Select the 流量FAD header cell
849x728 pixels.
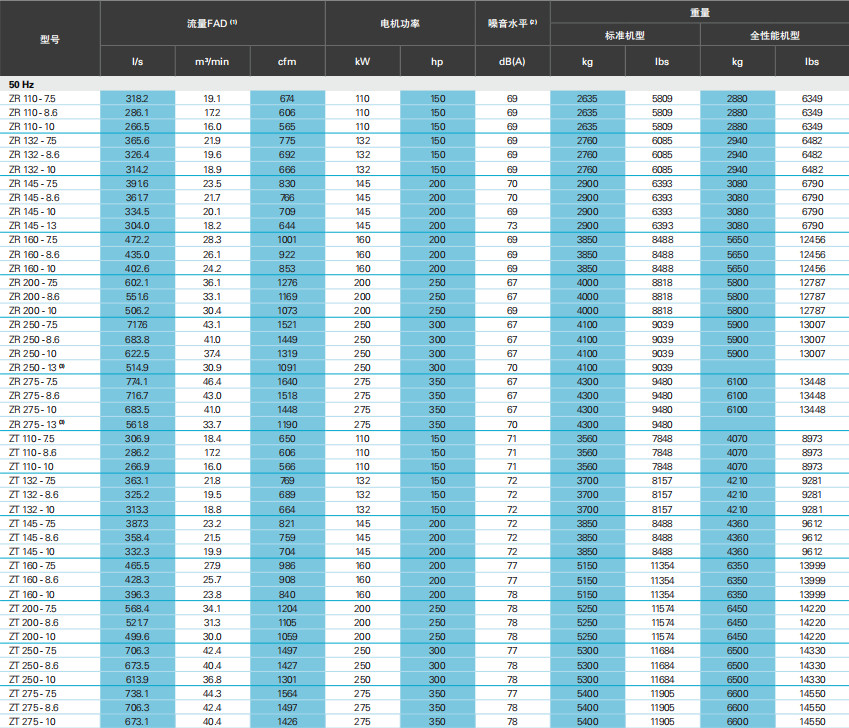click(x=212, y=22)
